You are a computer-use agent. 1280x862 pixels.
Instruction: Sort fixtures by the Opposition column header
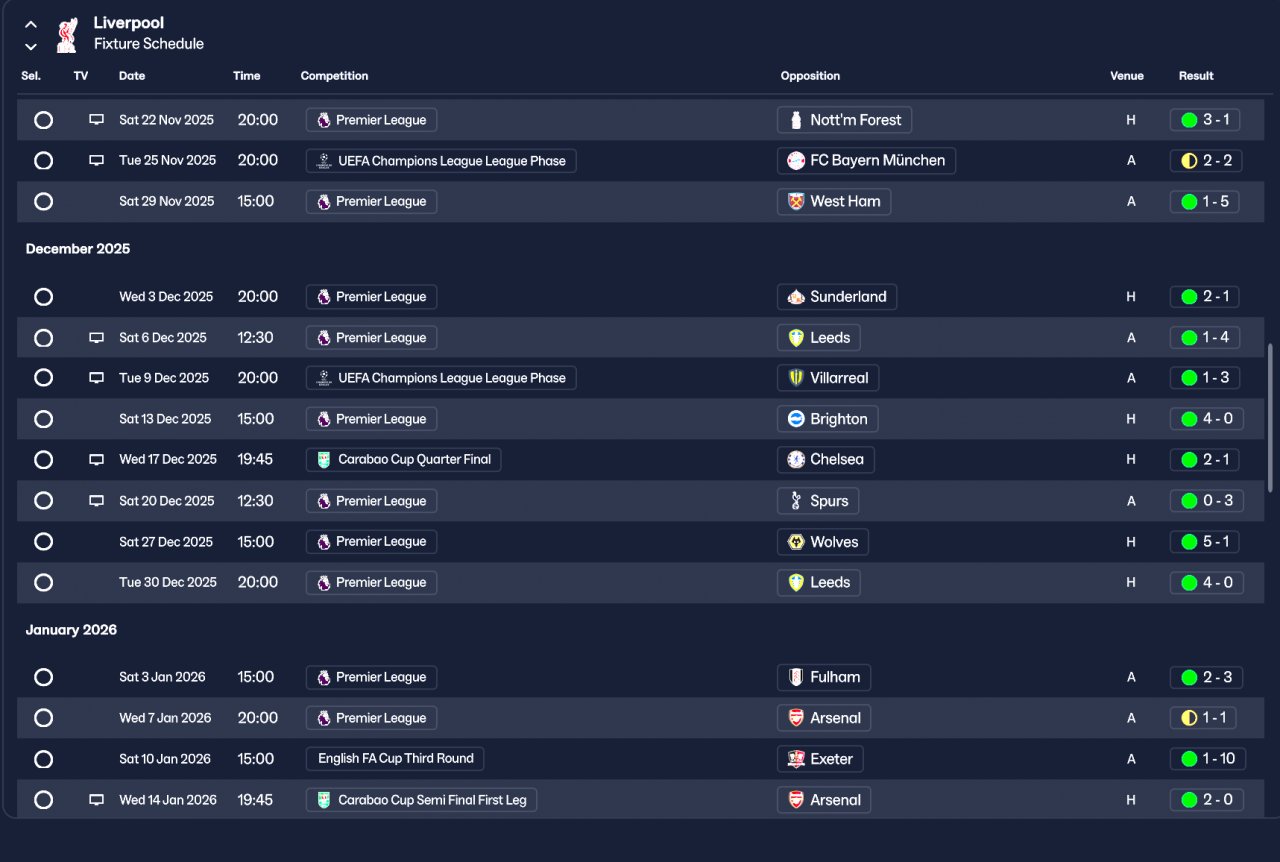coord(810,76)
